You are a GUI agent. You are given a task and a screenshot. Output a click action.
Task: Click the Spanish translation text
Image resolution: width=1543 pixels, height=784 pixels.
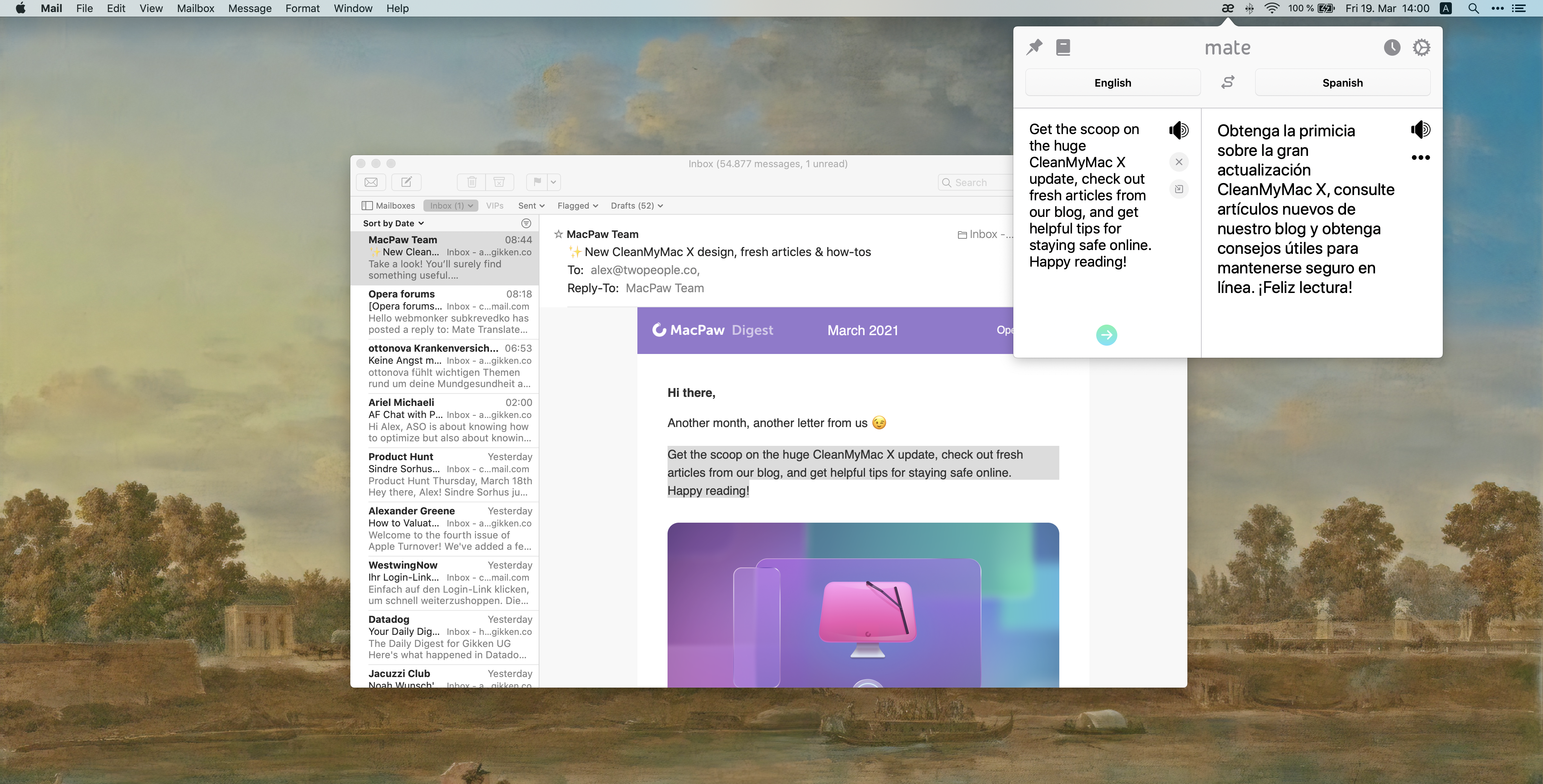pos(1305,209)
